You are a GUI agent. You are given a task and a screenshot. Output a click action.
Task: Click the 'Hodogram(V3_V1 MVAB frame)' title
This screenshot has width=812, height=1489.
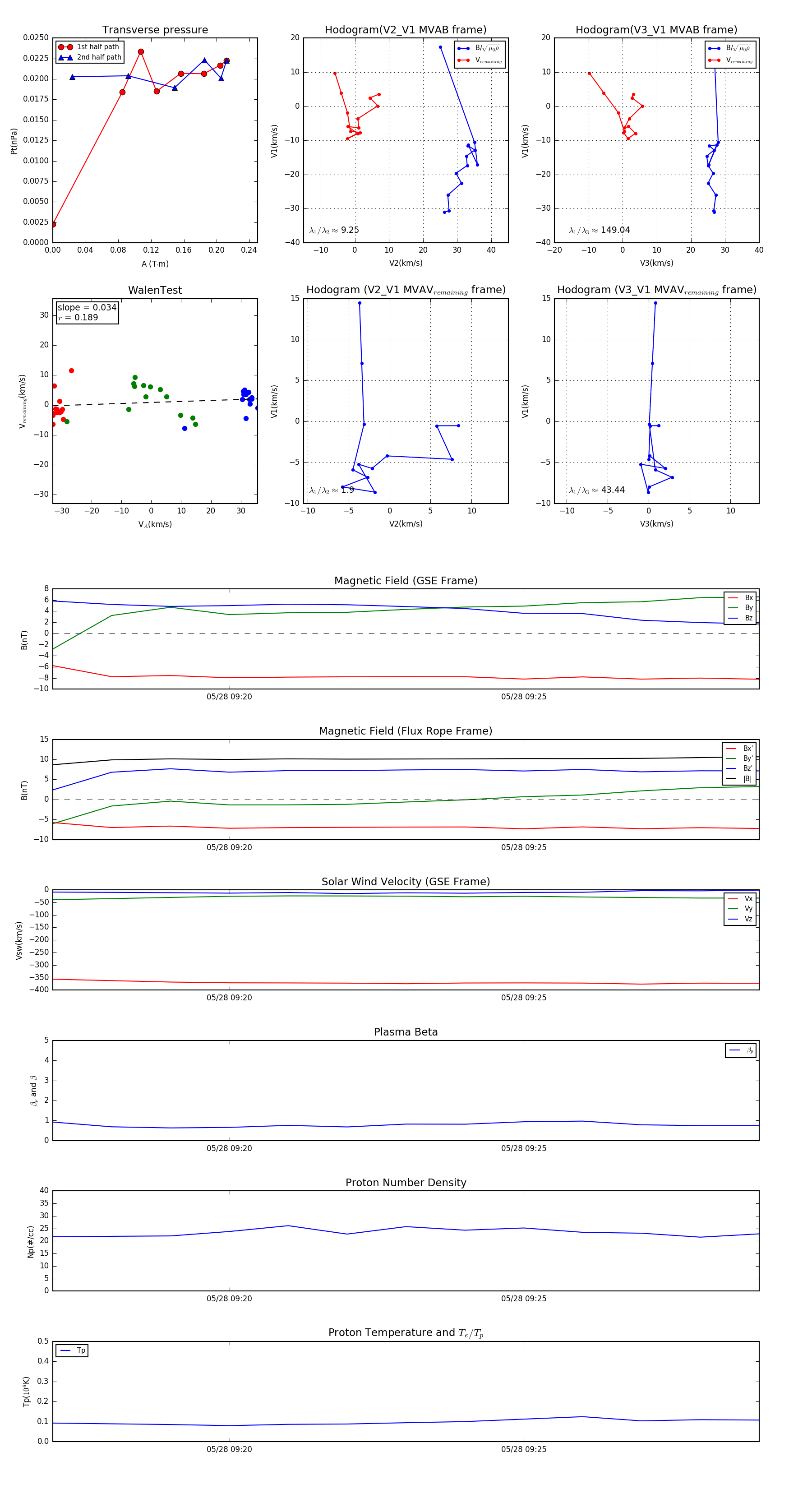pyautogui.click(x=656, y=30)
